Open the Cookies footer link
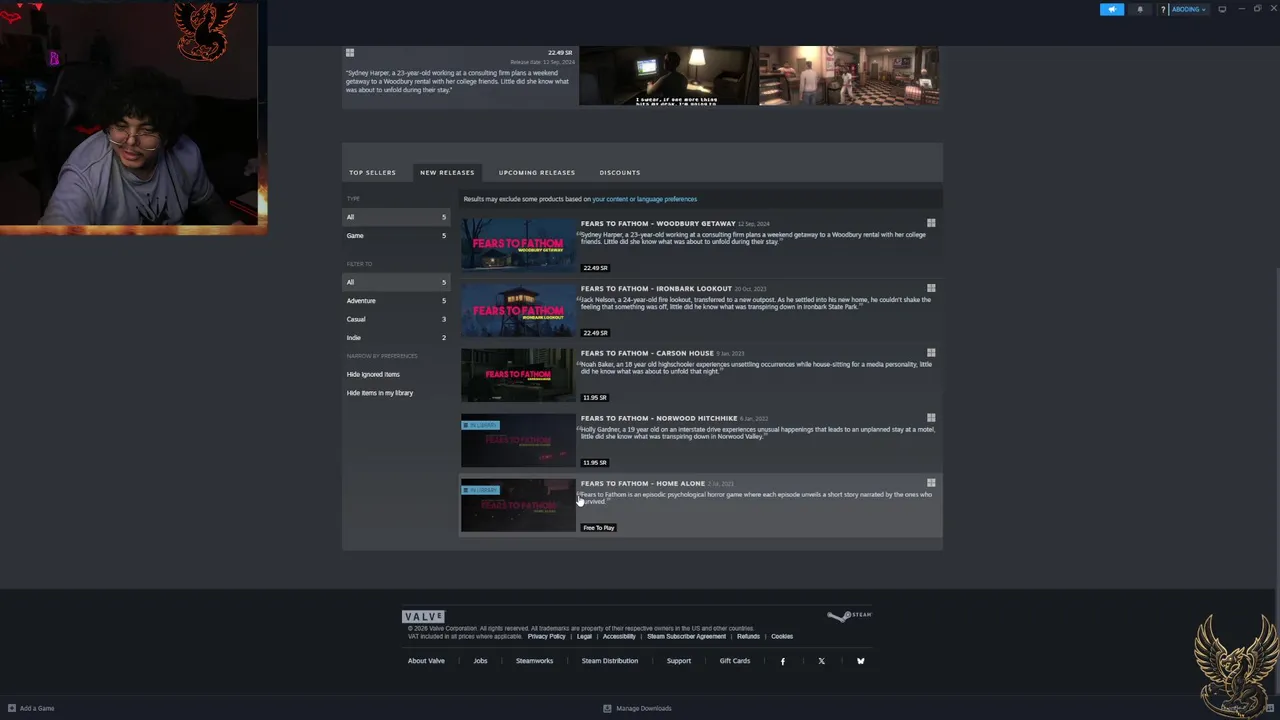Screen dimensions: 1280x720 [x=782, y=636]
